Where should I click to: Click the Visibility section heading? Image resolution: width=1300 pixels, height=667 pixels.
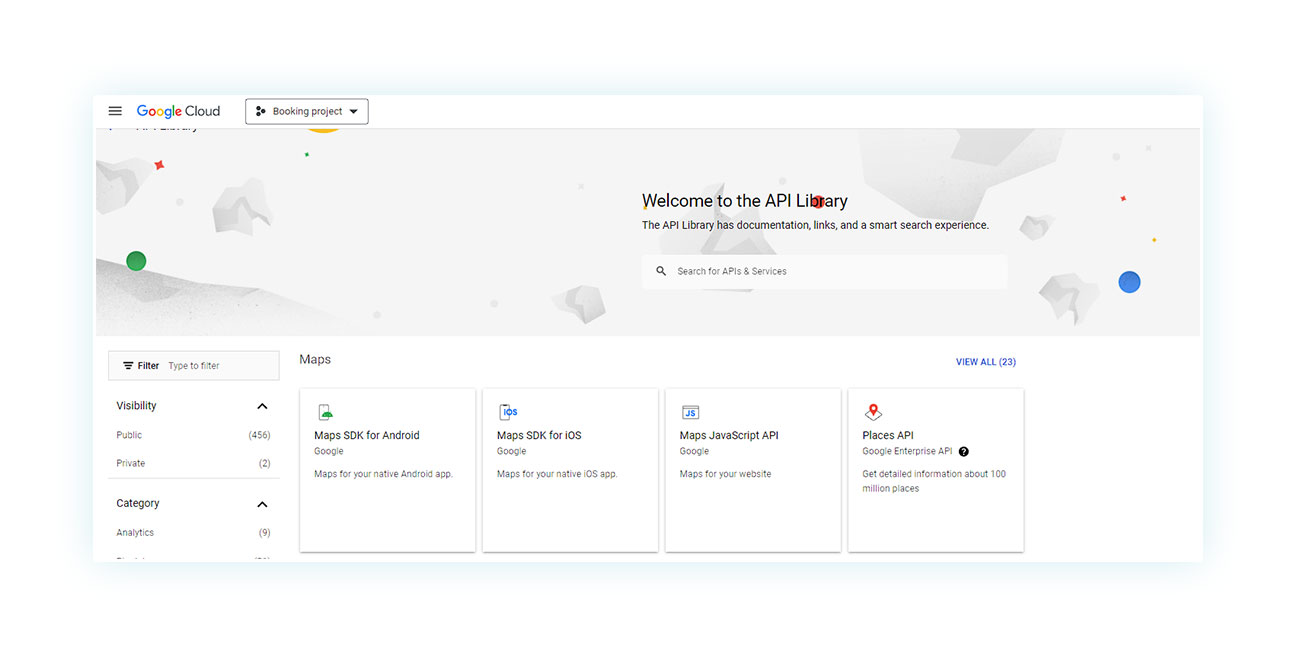tap(137, 406)
